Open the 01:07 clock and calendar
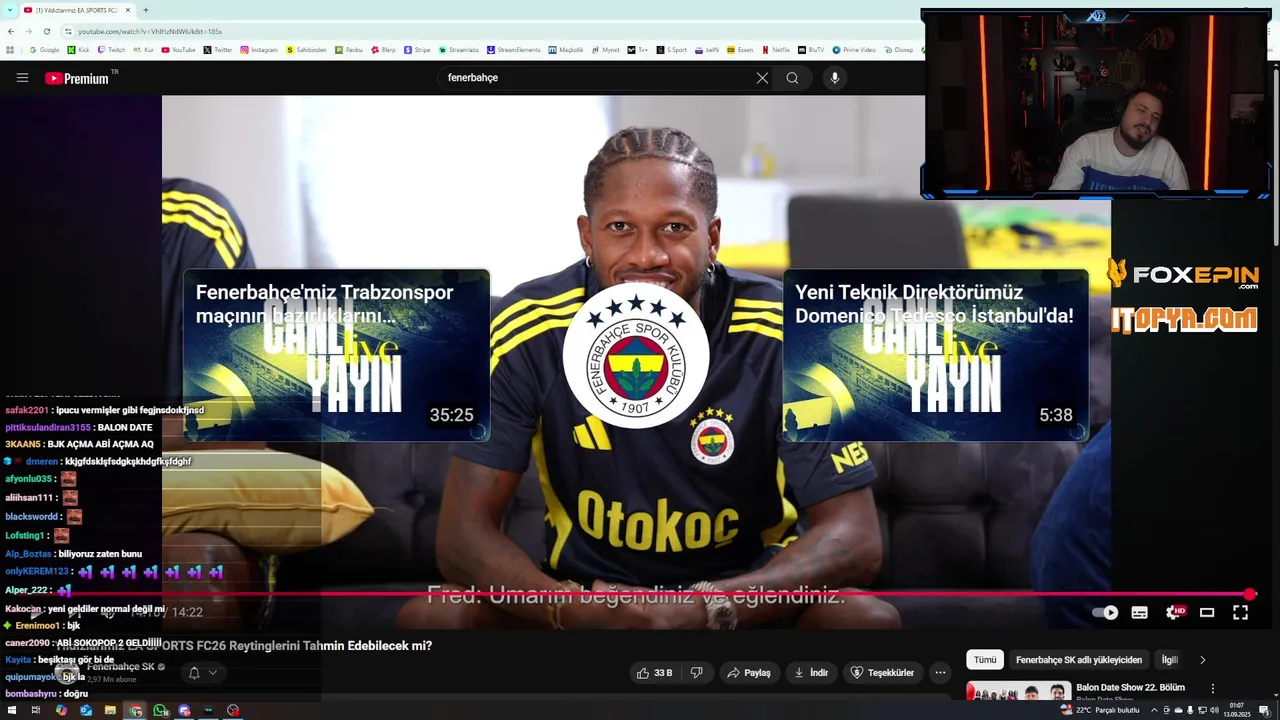Screen dimensions: 1280x720 click(x=1236, y=710)
